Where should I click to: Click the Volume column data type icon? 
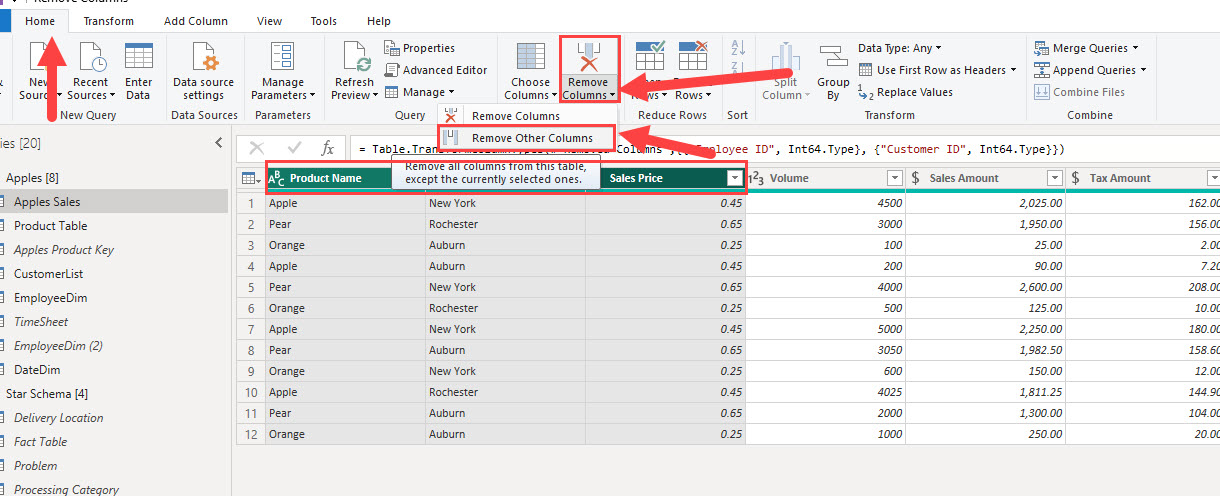[x=757, y=178]
